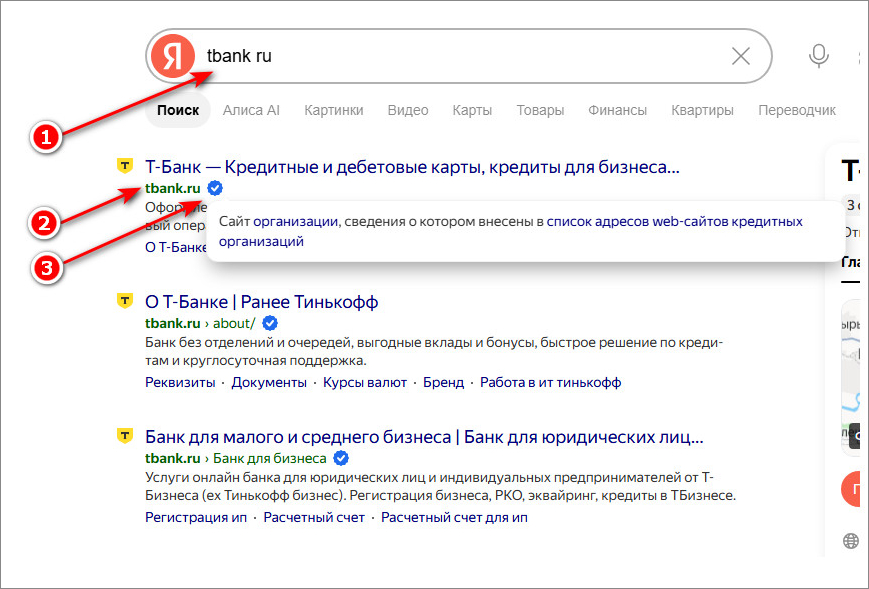Open the Бренд sitelink

pos(443,382)
